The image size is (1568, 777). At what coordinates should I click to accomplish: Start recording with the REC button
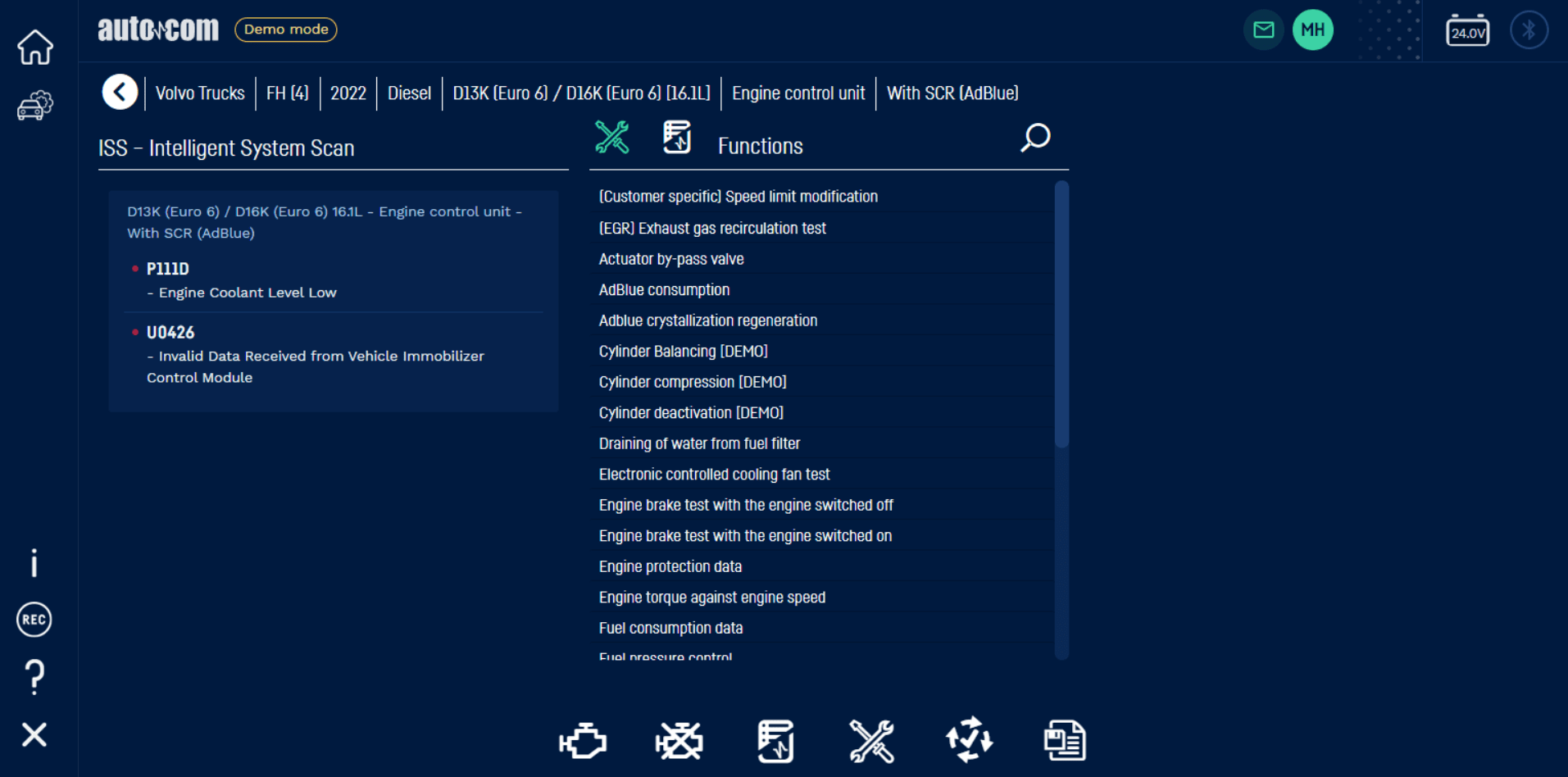coord(34,620)
